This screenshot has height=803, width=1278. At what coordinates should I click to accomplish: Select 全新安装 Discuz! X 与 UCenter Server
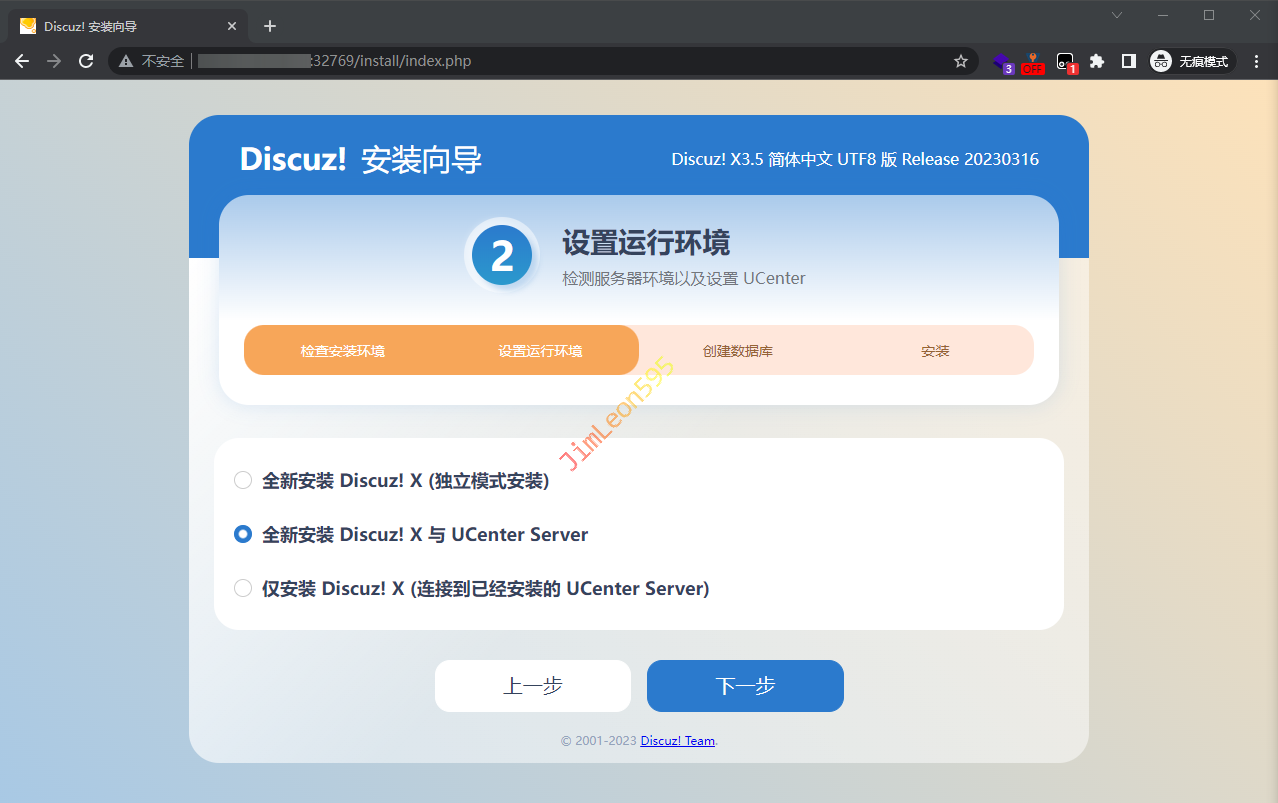tap(243, 535)
